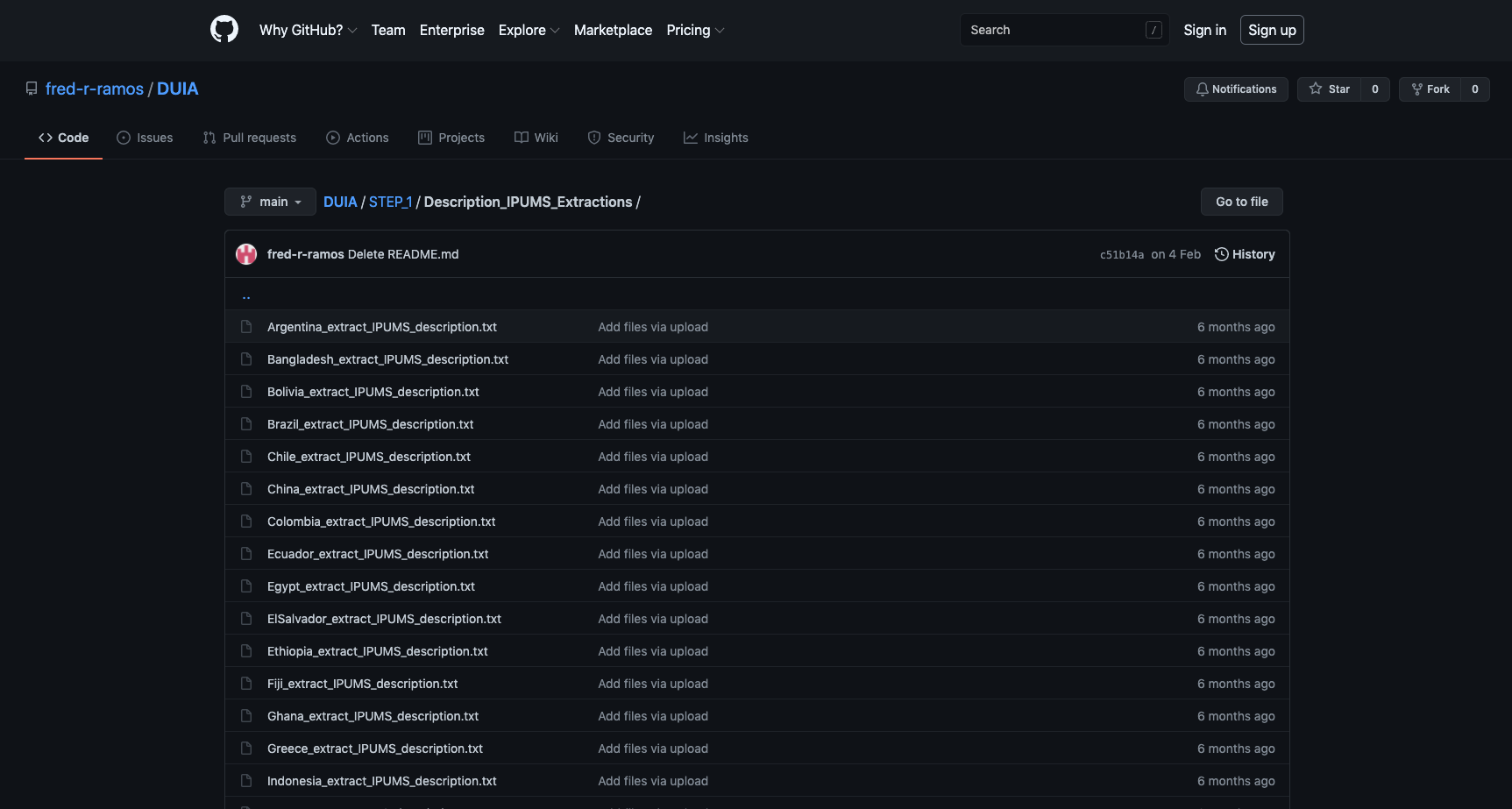Viewport: 1512px width, 809px height.
Task: Open the main branch dropdown
Action: [270, 202]
